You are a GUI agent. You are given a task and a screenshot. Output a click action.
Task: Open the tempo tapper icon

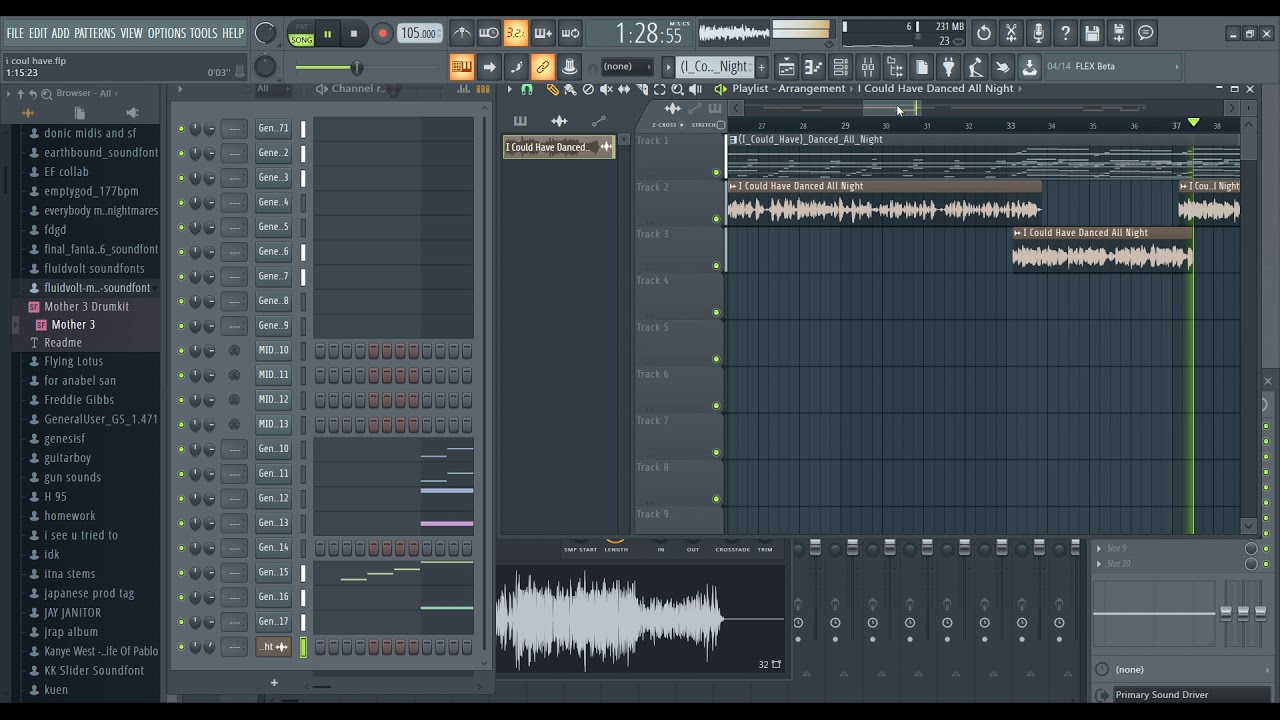[975, 67]
